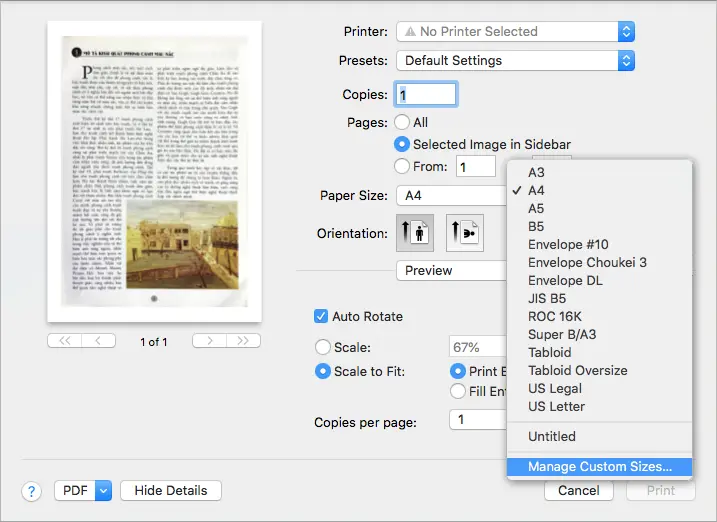Open the Printer dropdown
717x522 pixels.
pos(515,32)
